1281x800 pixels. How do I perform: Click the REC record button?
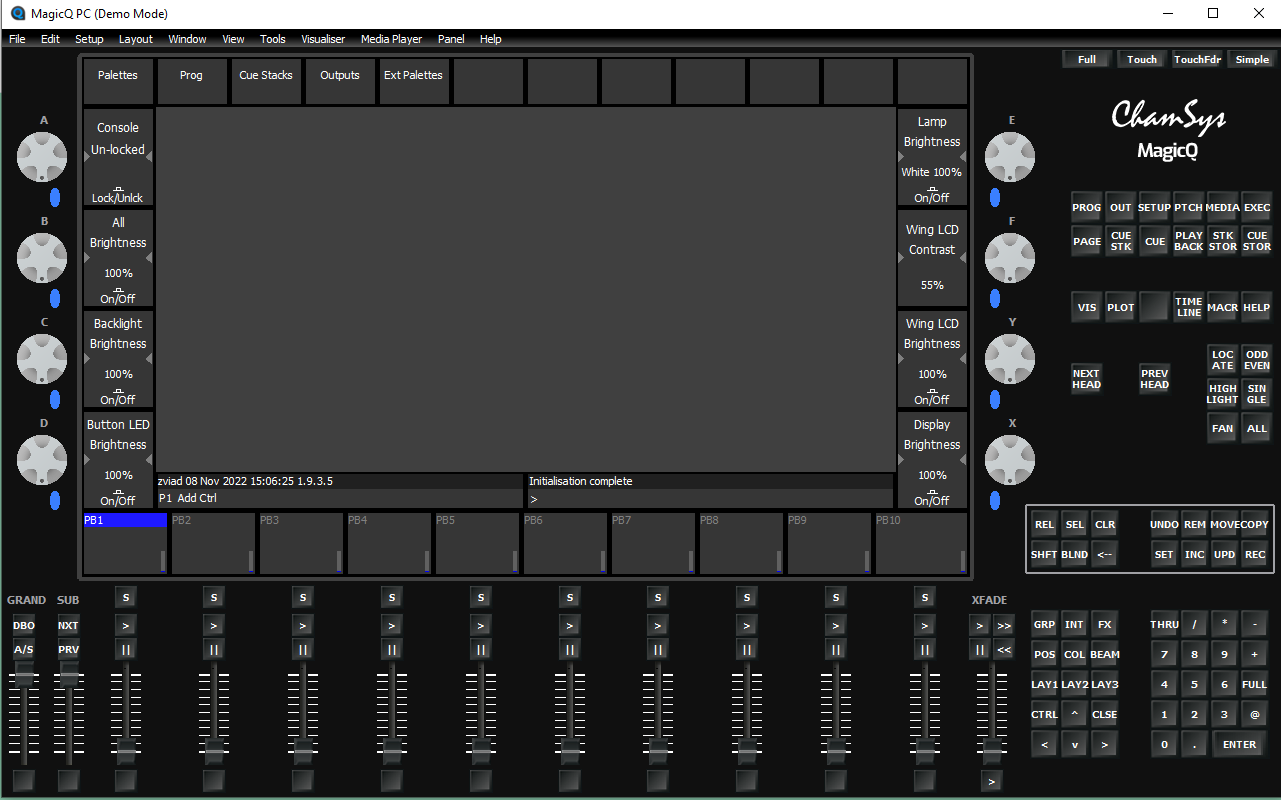click(x=1255, y=554)
